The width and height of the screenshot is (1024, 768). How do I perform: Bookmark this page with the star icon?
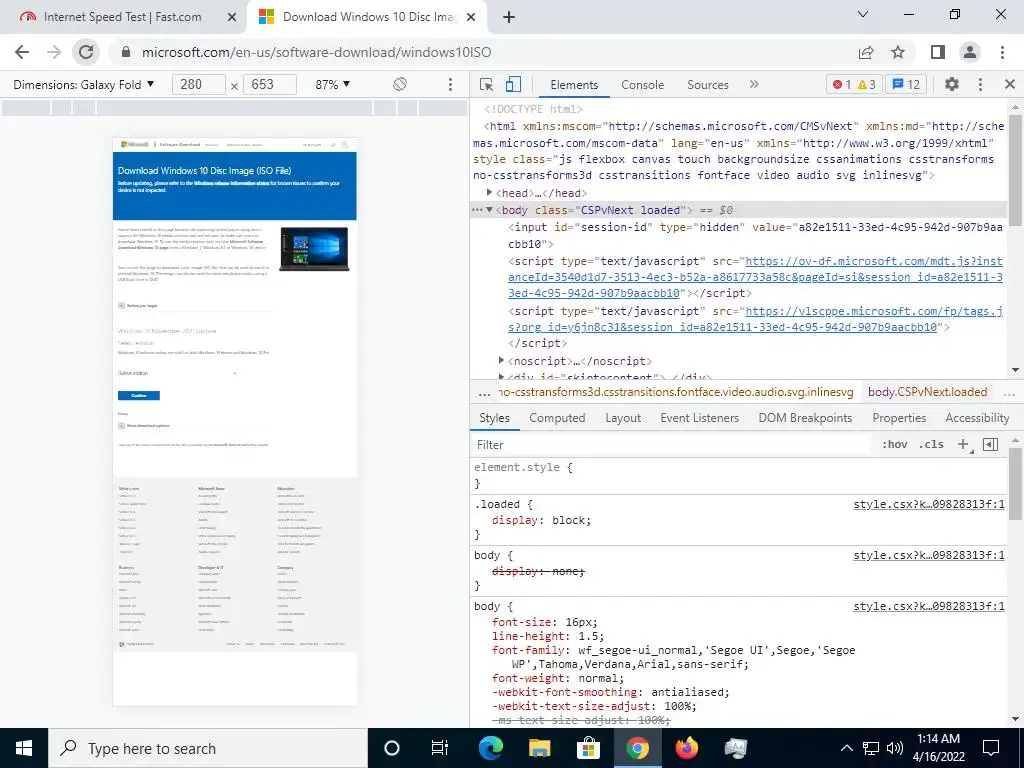899,52
